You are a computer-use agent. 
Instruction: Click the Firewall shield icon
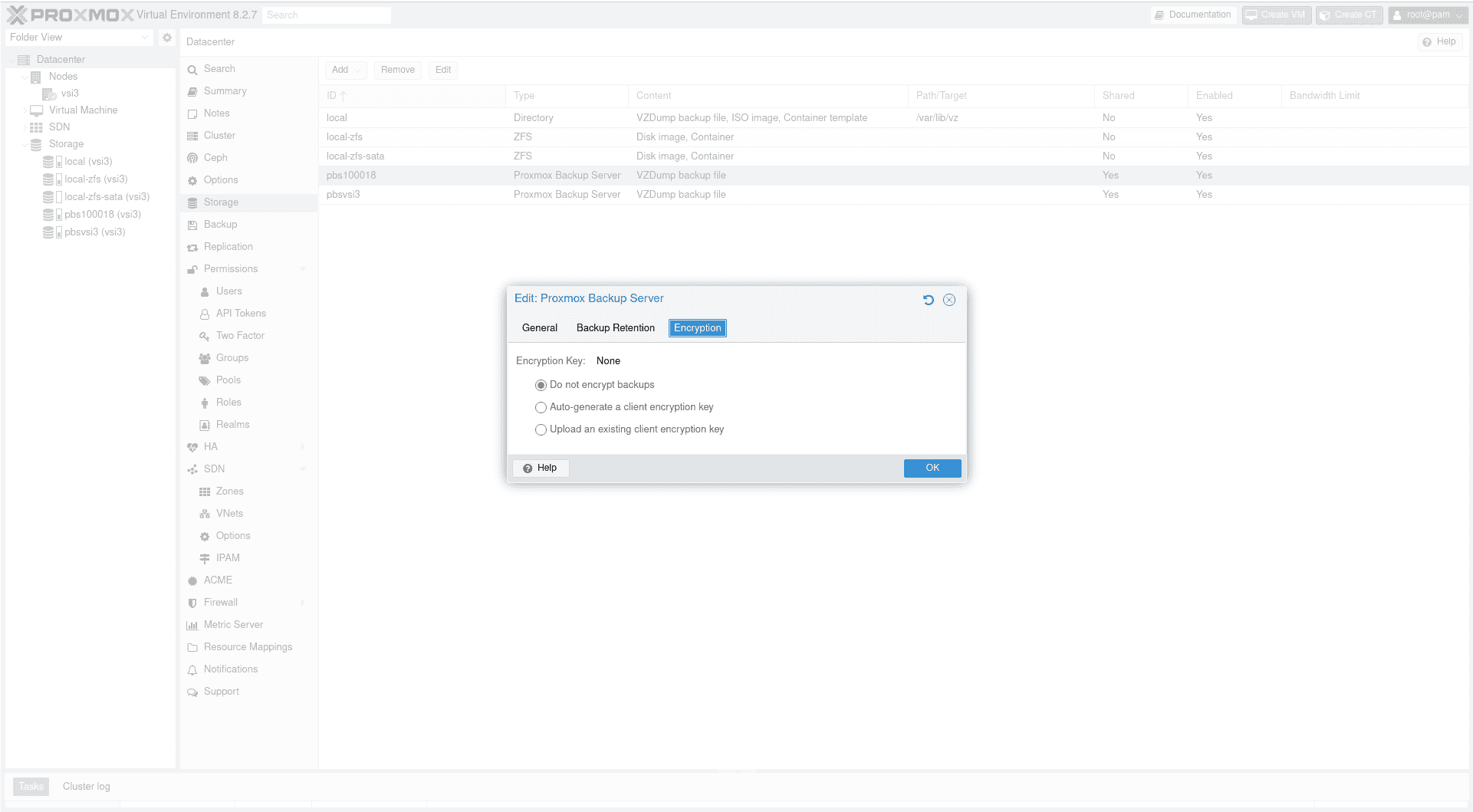tap(192, 603)
